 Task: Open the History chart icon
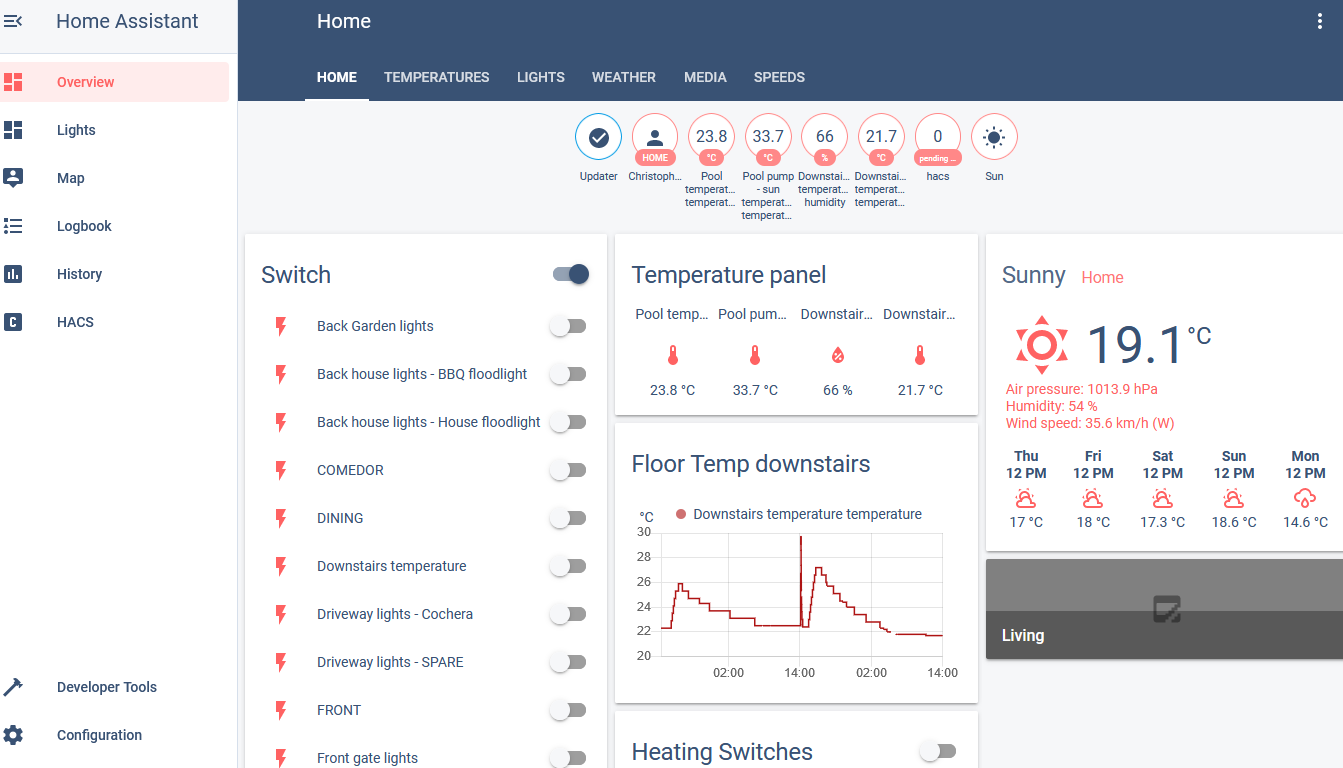pos(13,274)
